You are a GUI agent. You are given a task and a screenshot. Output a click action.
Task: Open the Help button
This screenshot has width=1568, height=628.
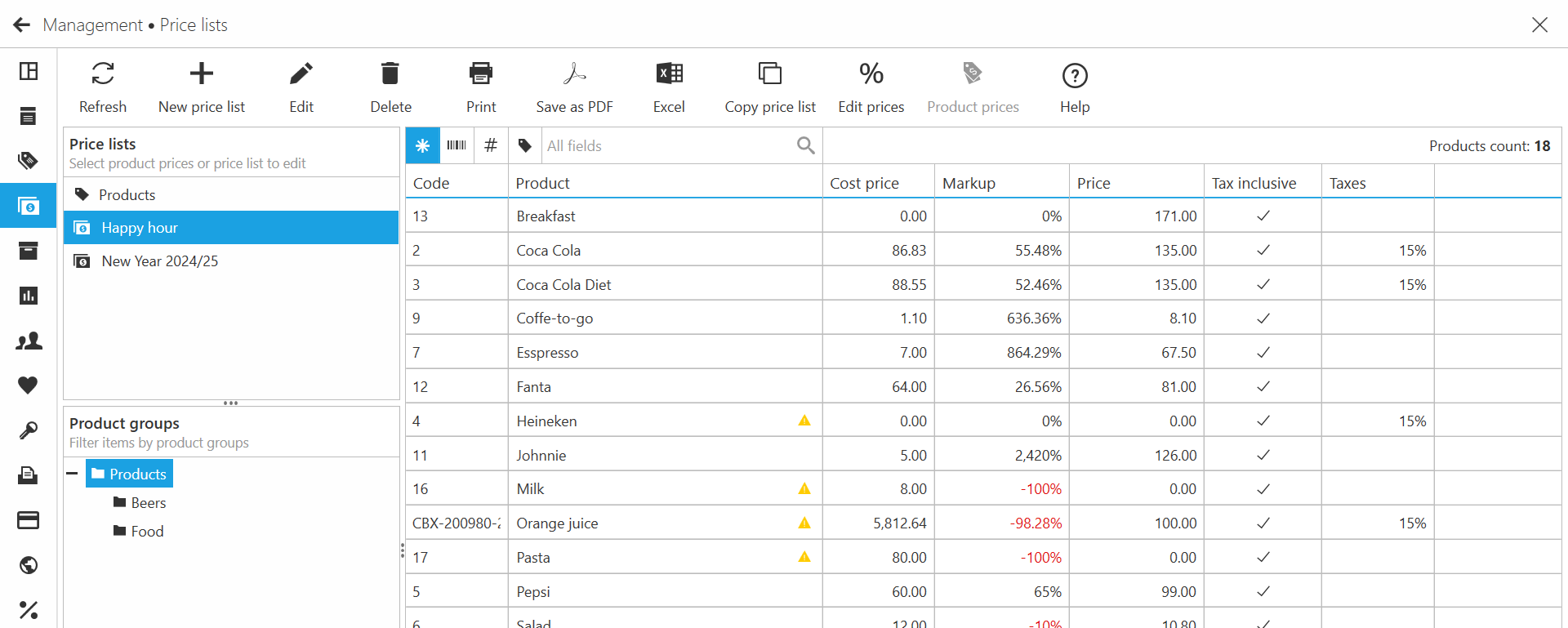point(1074,76)
